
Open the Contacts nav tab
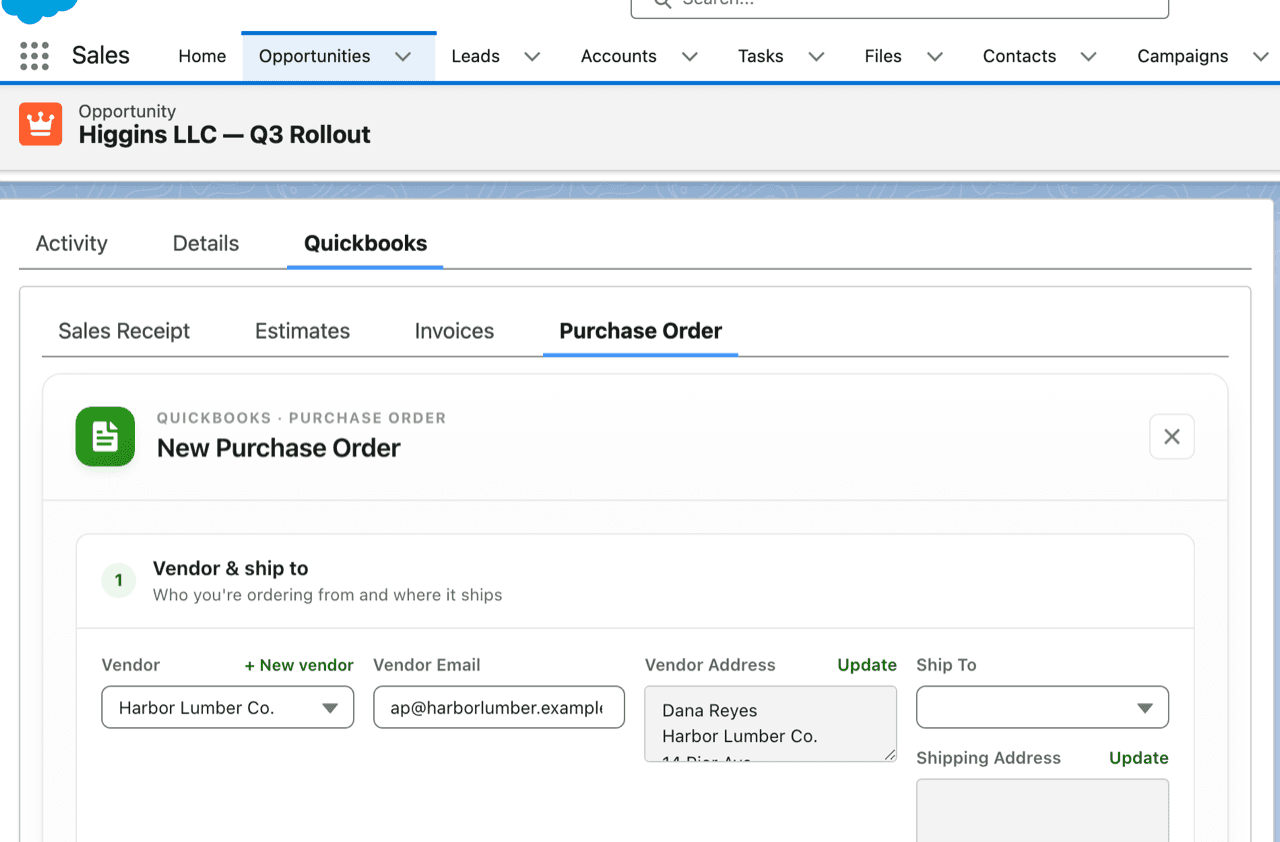coord(1019,56)
